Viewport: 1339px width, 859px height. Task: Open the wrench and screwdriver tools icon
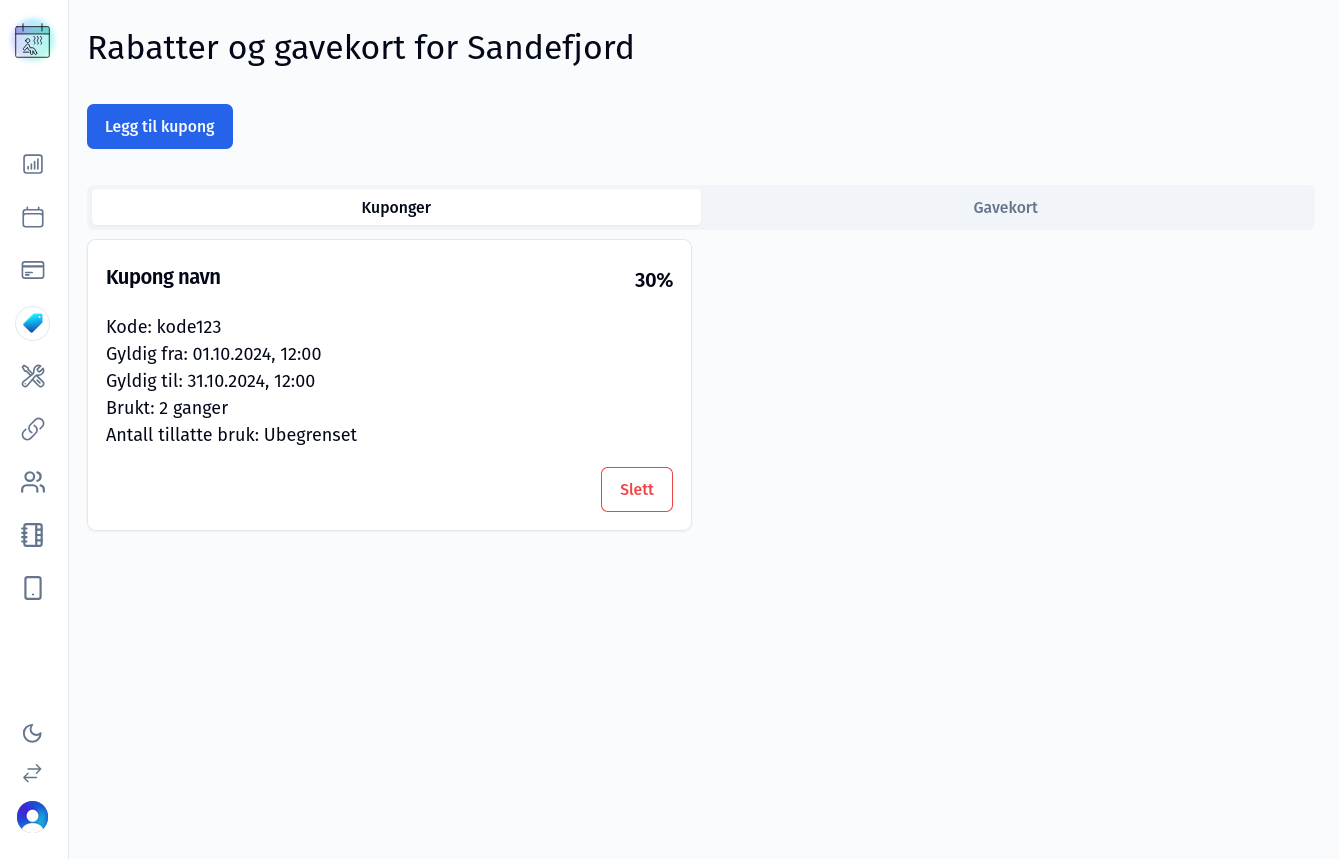(x=33, y=376)
